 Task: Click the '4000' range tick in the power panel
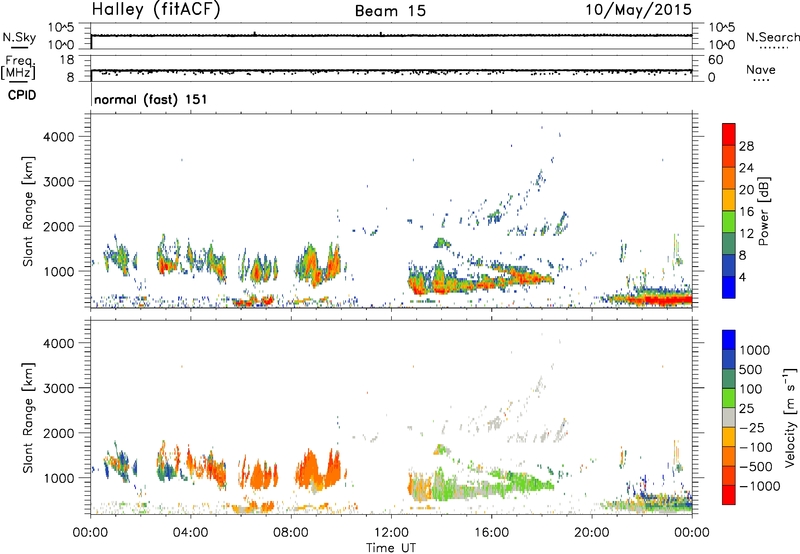click(58, 137)
